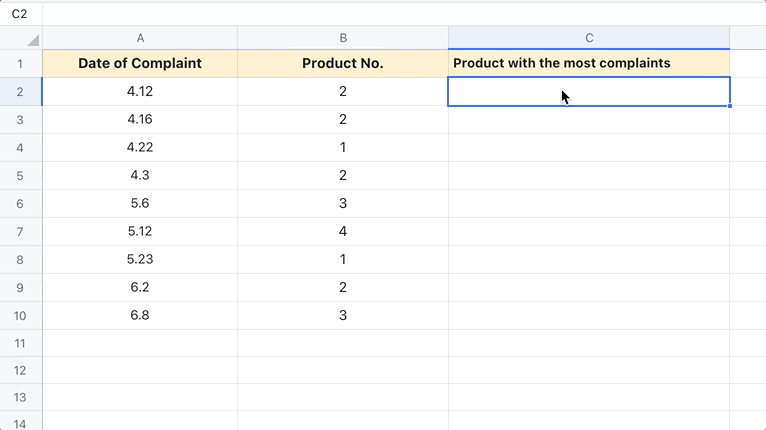766x430 pixels.
Task: Click the cell name box showing C2
Action: [x=20, y=14]
